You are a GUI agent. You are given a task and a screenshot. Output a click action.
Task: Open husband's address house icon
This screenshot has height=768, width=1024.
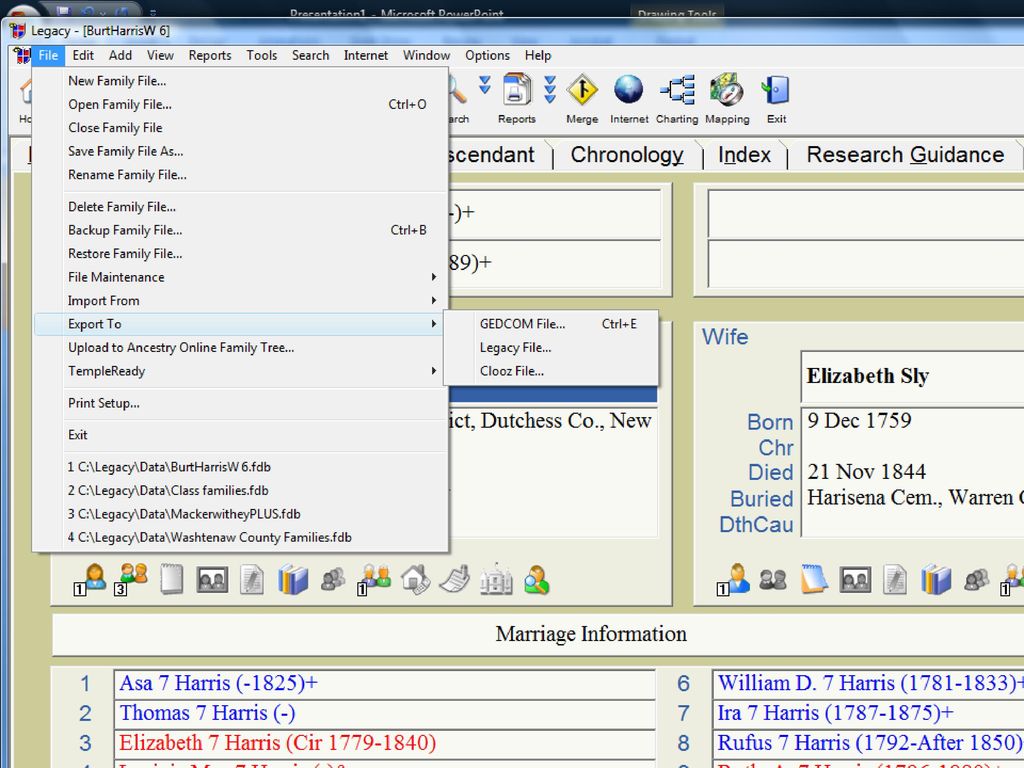point(415,579)
